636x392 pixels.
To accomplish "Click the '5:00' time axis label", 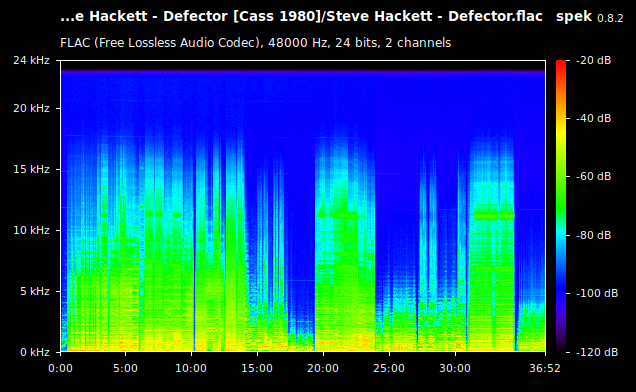I will point(125,368).
